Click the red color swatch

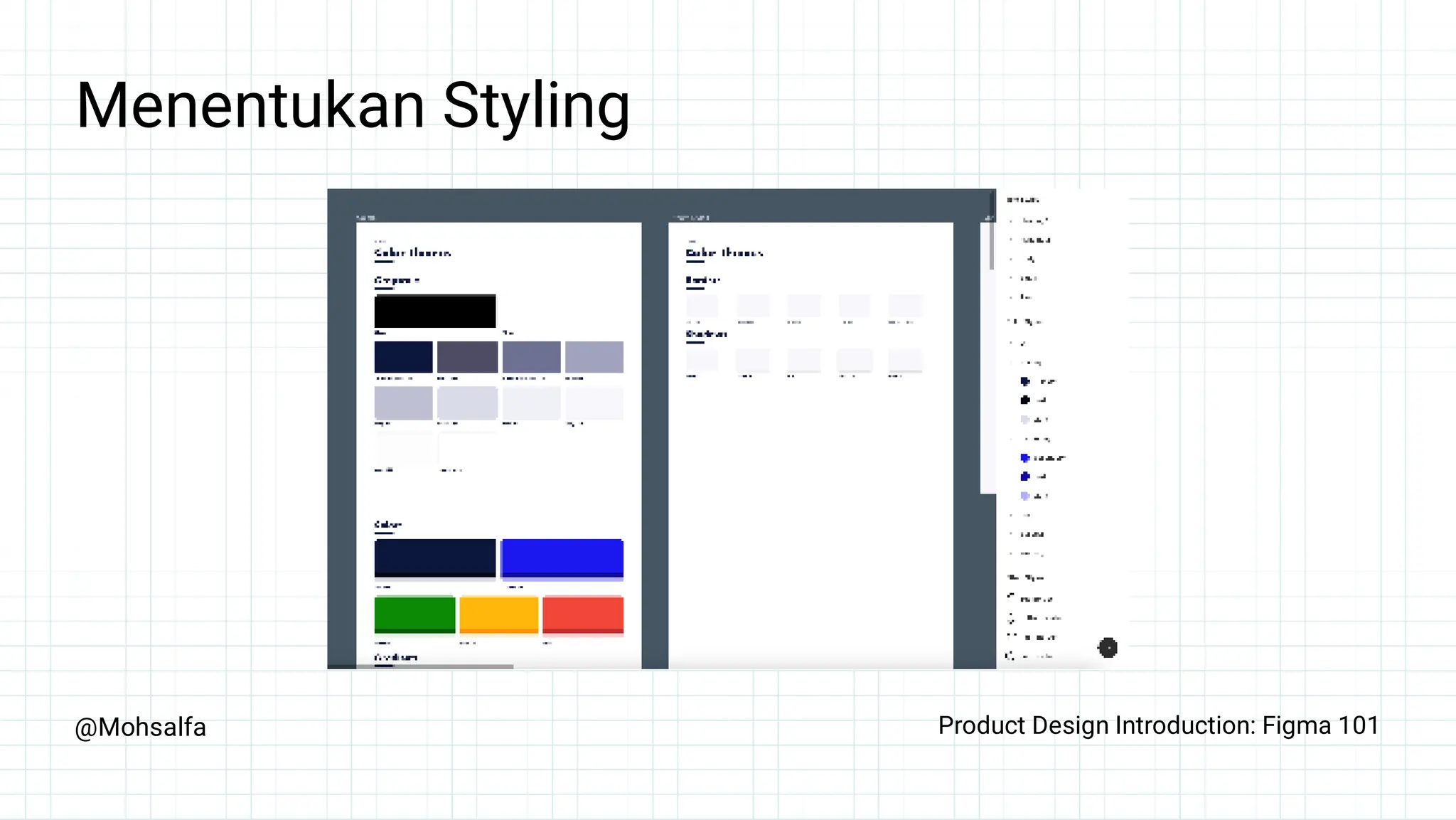pos(583,614)
